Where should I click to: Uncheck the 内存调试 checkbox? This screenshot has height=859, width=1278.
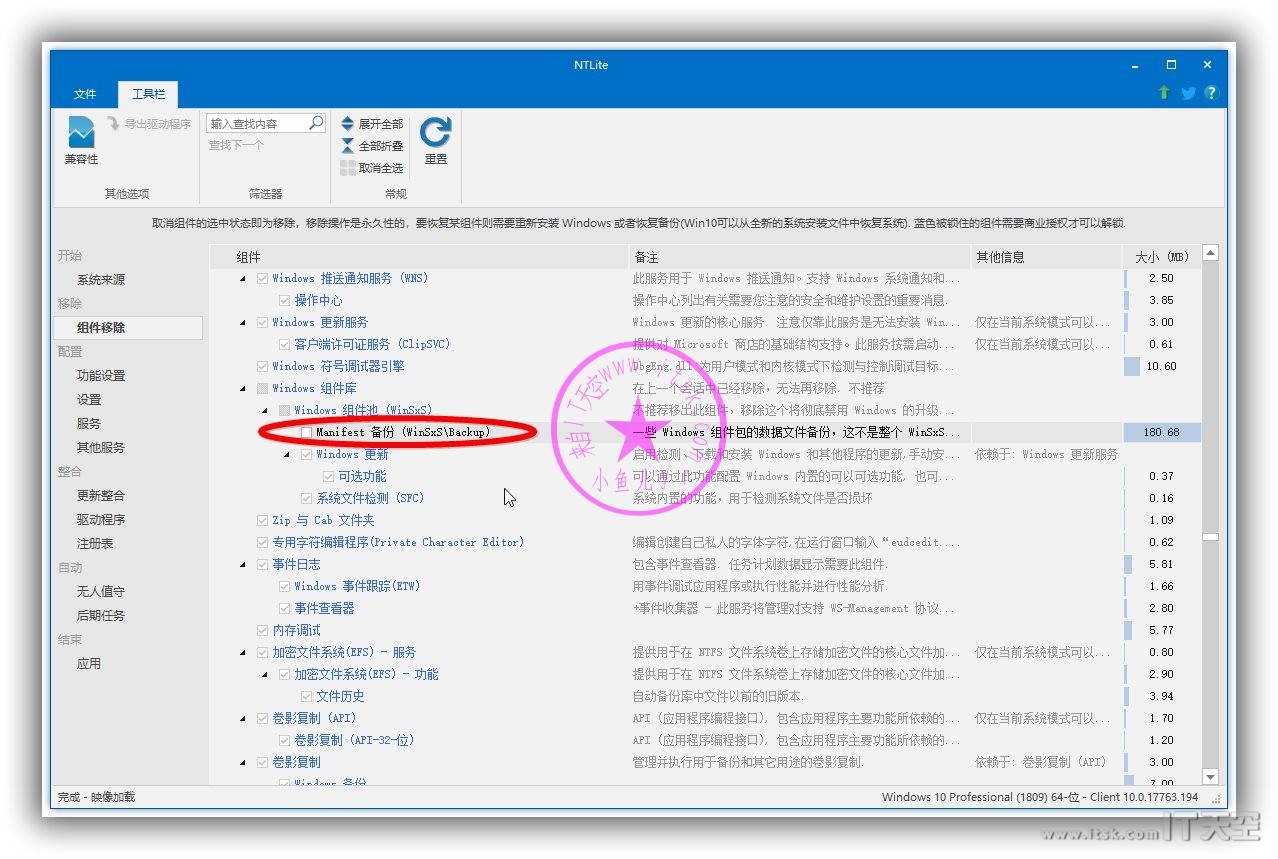coord(263,630)
